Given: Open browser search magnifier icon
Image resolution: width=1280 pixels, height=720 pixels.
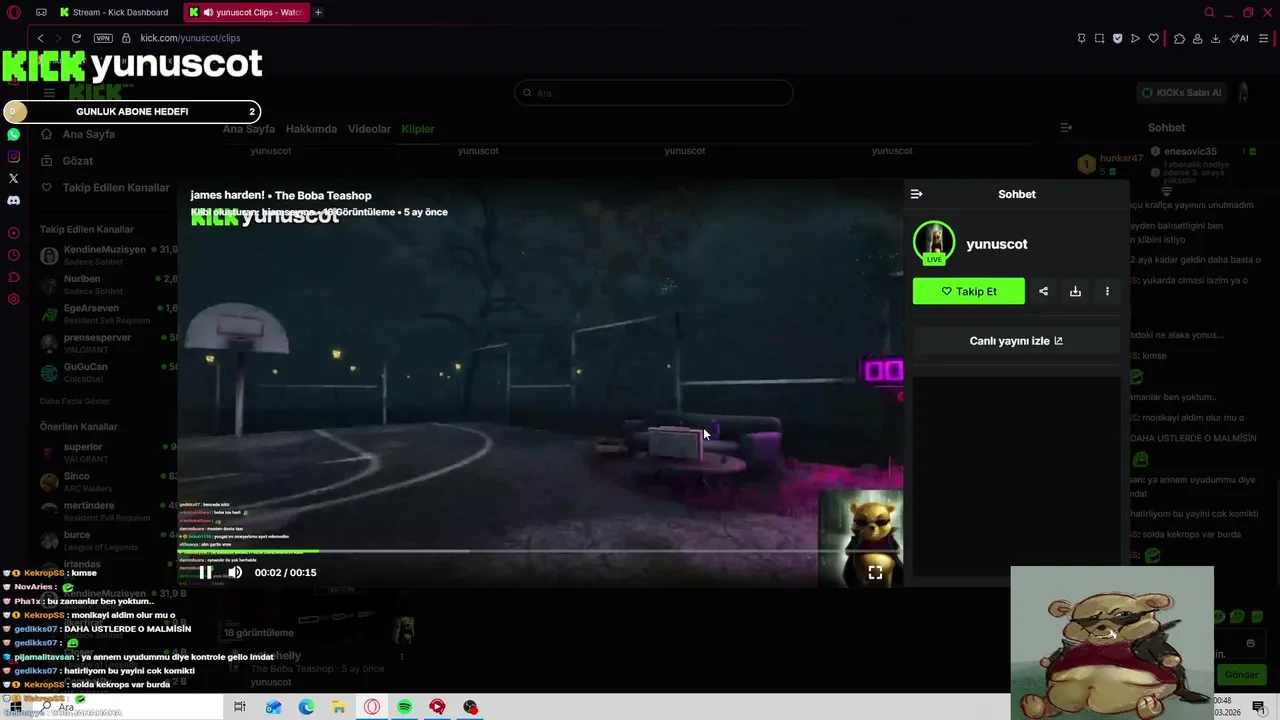Looking at the screenshot, I should (1209, 12).
